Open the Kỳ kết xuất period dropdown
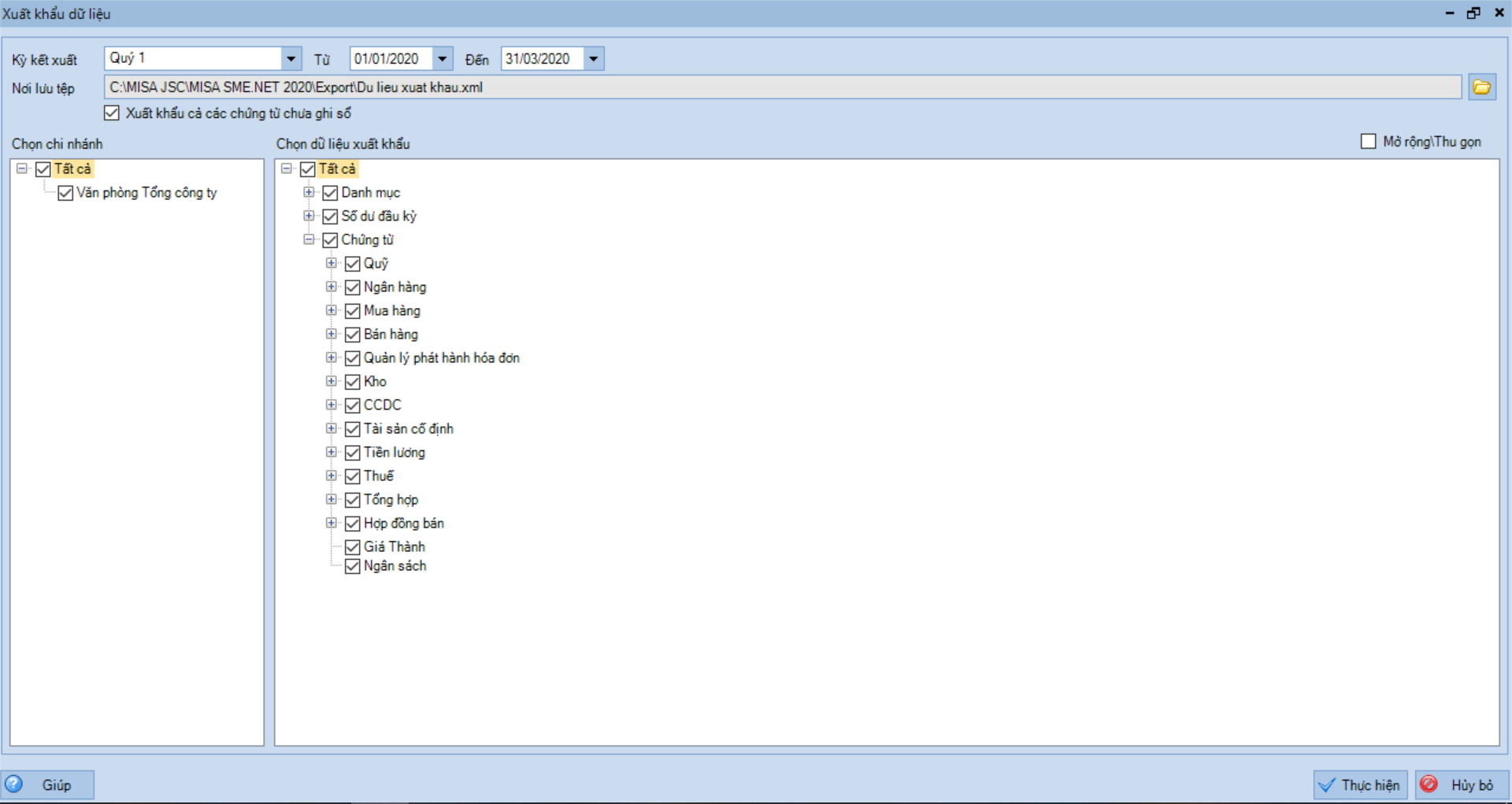The width and height of the screenshot is (1512, 804). [291, 59]
